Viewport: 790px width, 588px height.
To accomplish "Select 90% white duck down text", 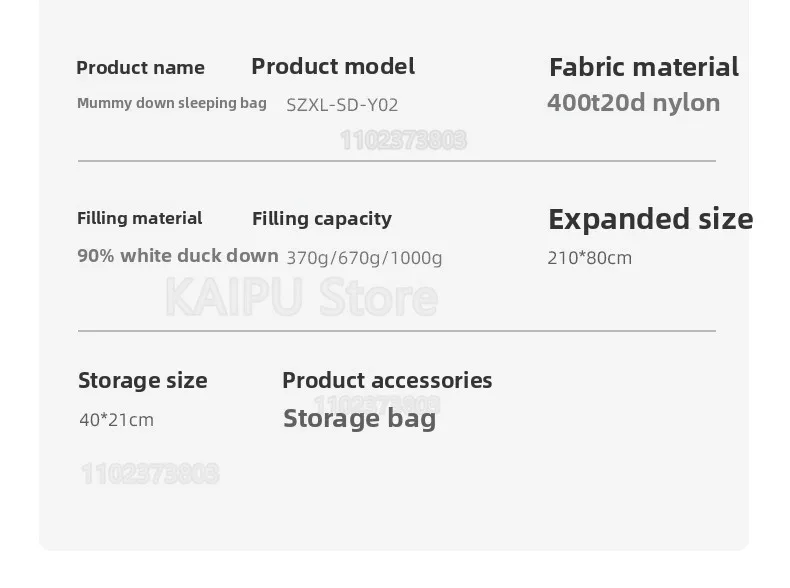I will click(x=178, y=256).
